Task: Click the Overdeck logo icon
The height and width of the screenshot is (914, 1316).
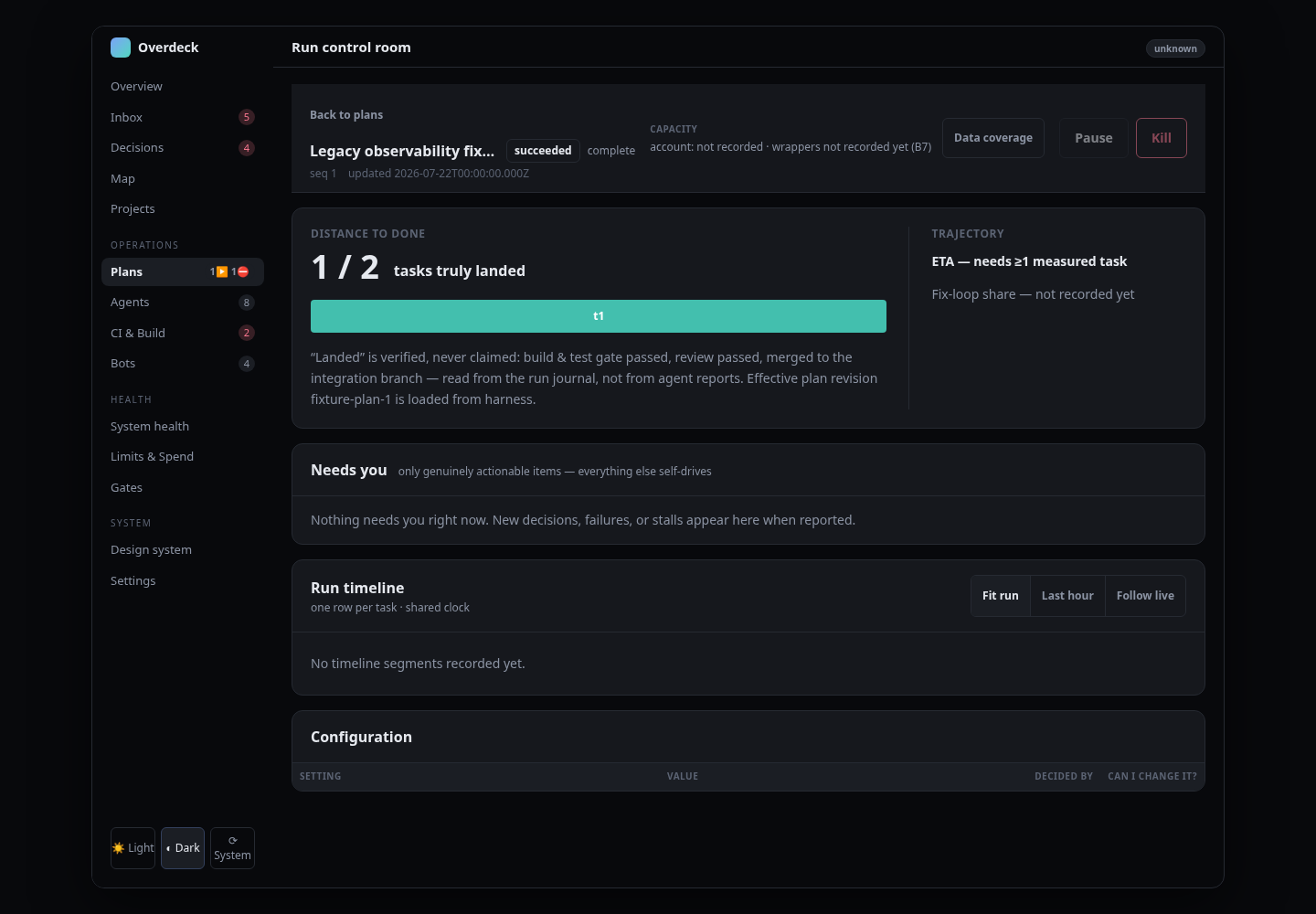Action: (121, 48)
